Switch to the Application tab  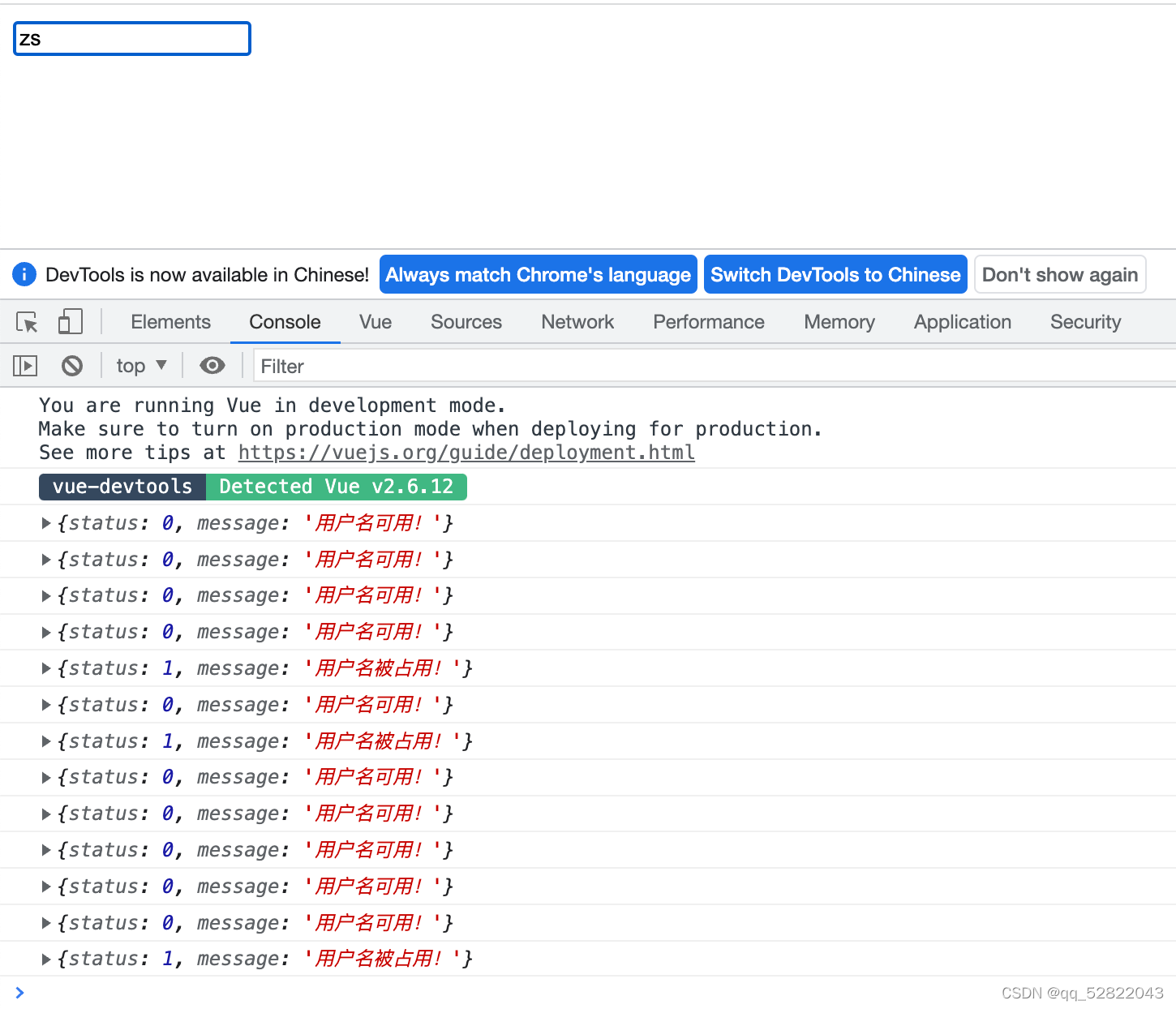(962, 322)
